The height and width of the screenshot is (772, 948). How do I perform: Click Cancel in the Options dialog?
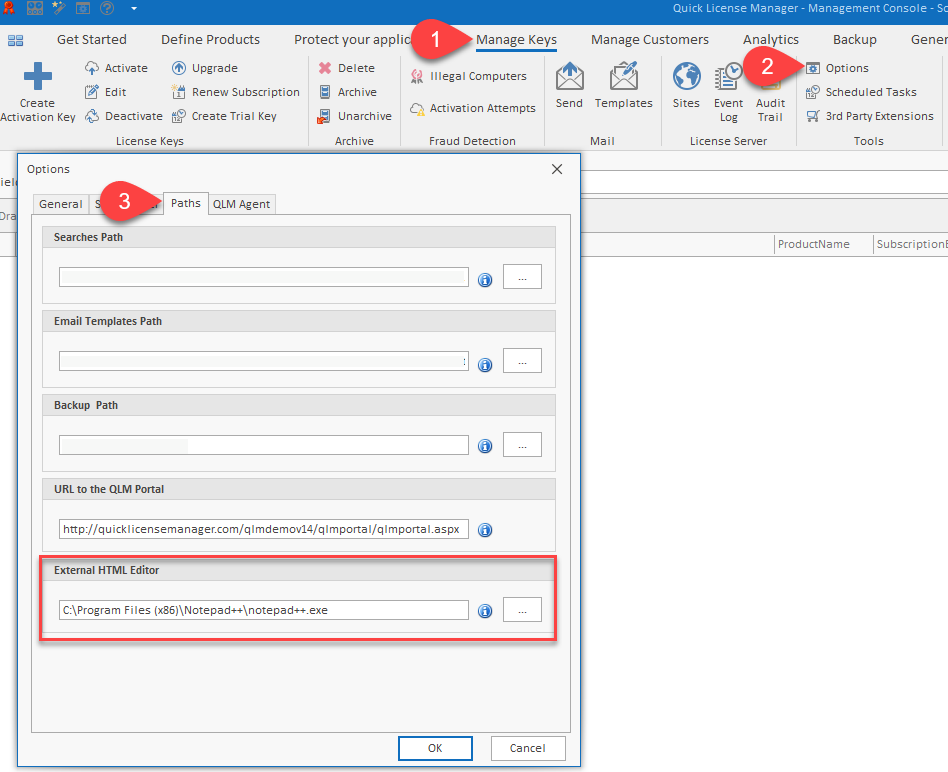coord(528,748)
